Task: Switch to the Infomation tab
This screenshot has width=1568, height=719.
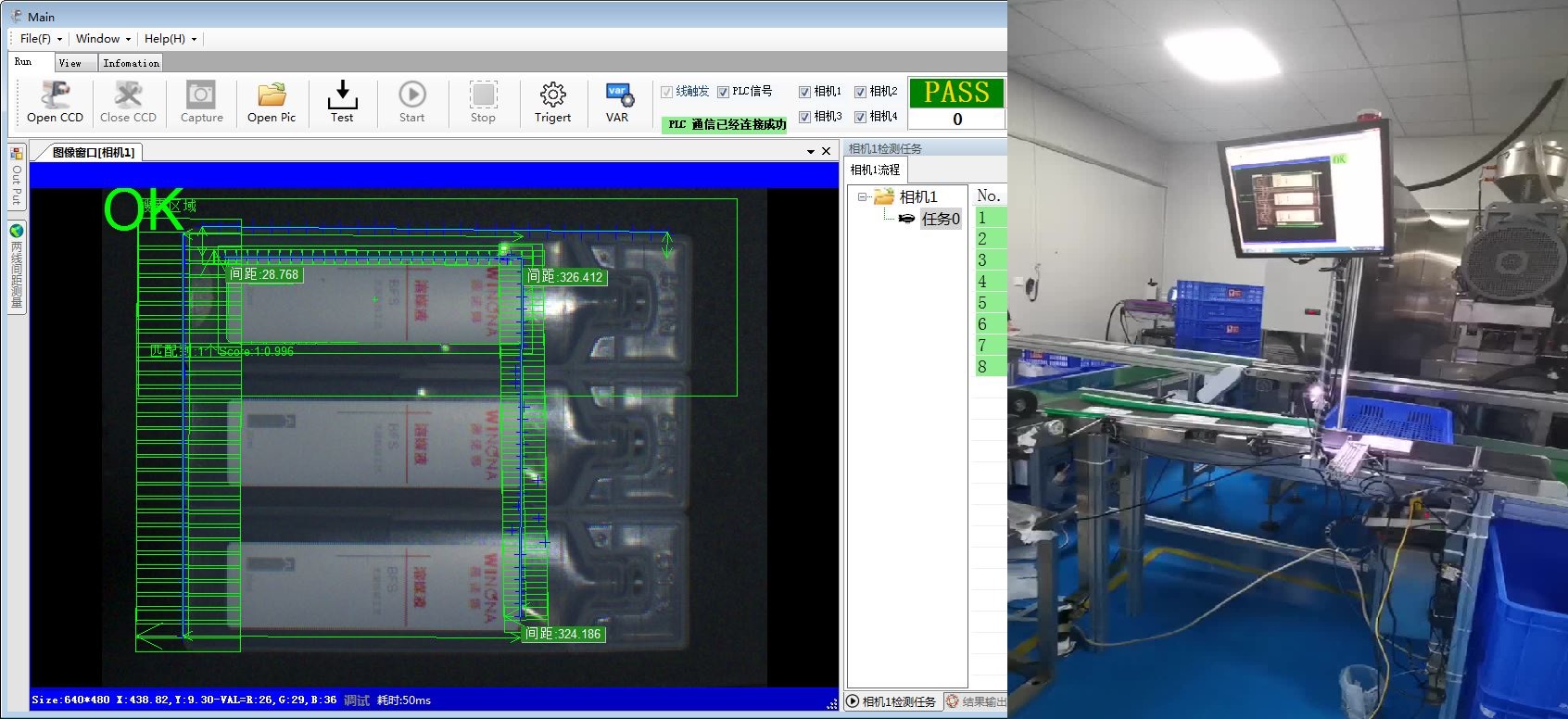Action: [x=131, y=63]
